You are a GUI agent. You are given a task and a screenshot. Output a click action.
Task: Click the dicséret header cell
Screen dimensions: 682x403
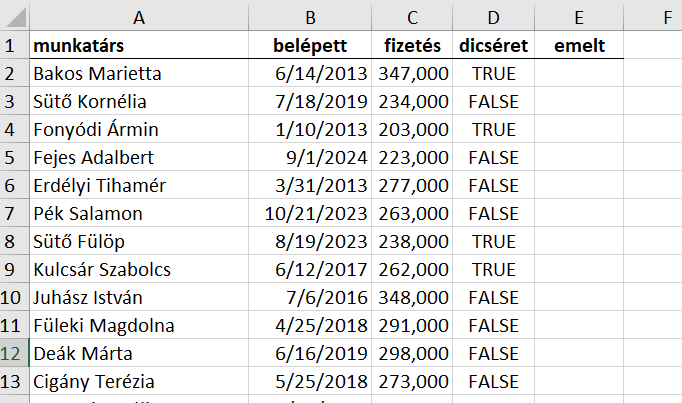tap(493, 45)
